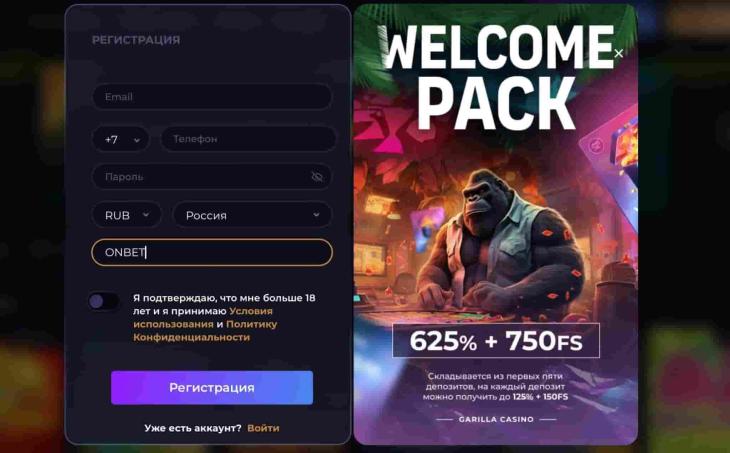
Task: Click the gorilla Welcome Pack image
Action: click(x=495, y=224)
